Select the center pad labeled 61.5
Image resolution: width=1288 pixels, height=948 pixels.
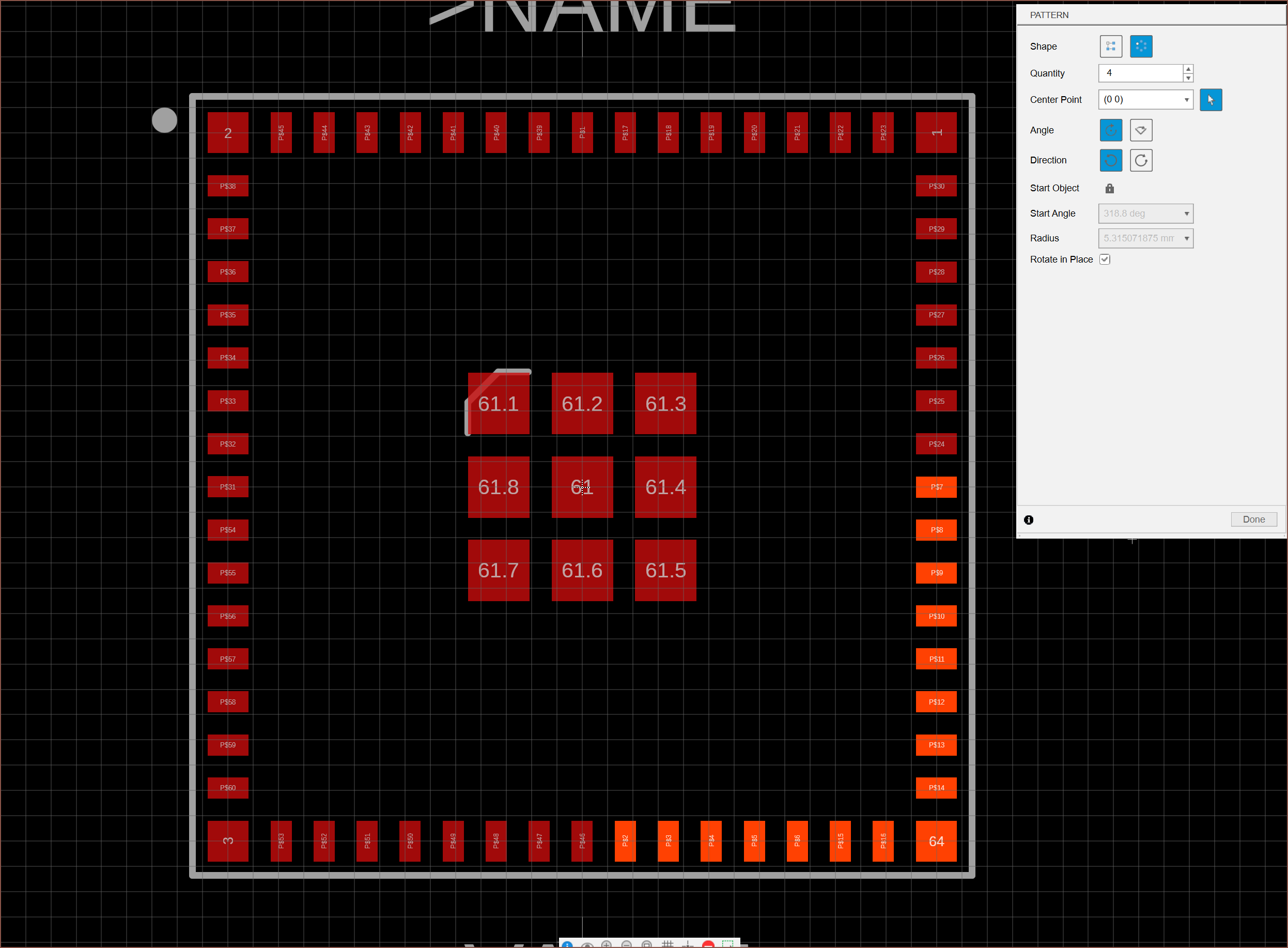click(x=665, y=571)
